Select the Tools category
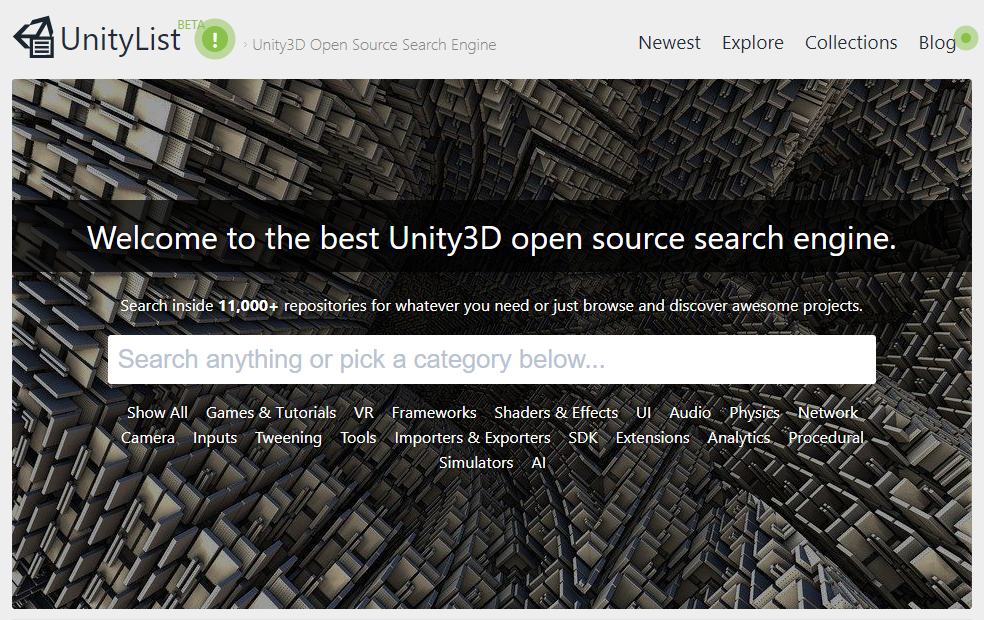The image size is (984, 620). tap(358, 438)
